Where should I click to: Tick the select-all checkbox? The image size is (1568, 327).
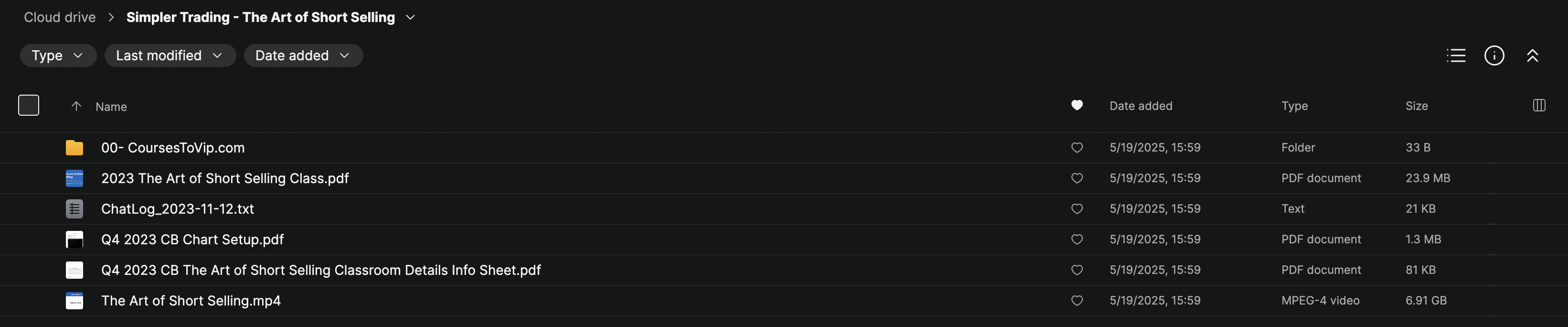(29, 105)
